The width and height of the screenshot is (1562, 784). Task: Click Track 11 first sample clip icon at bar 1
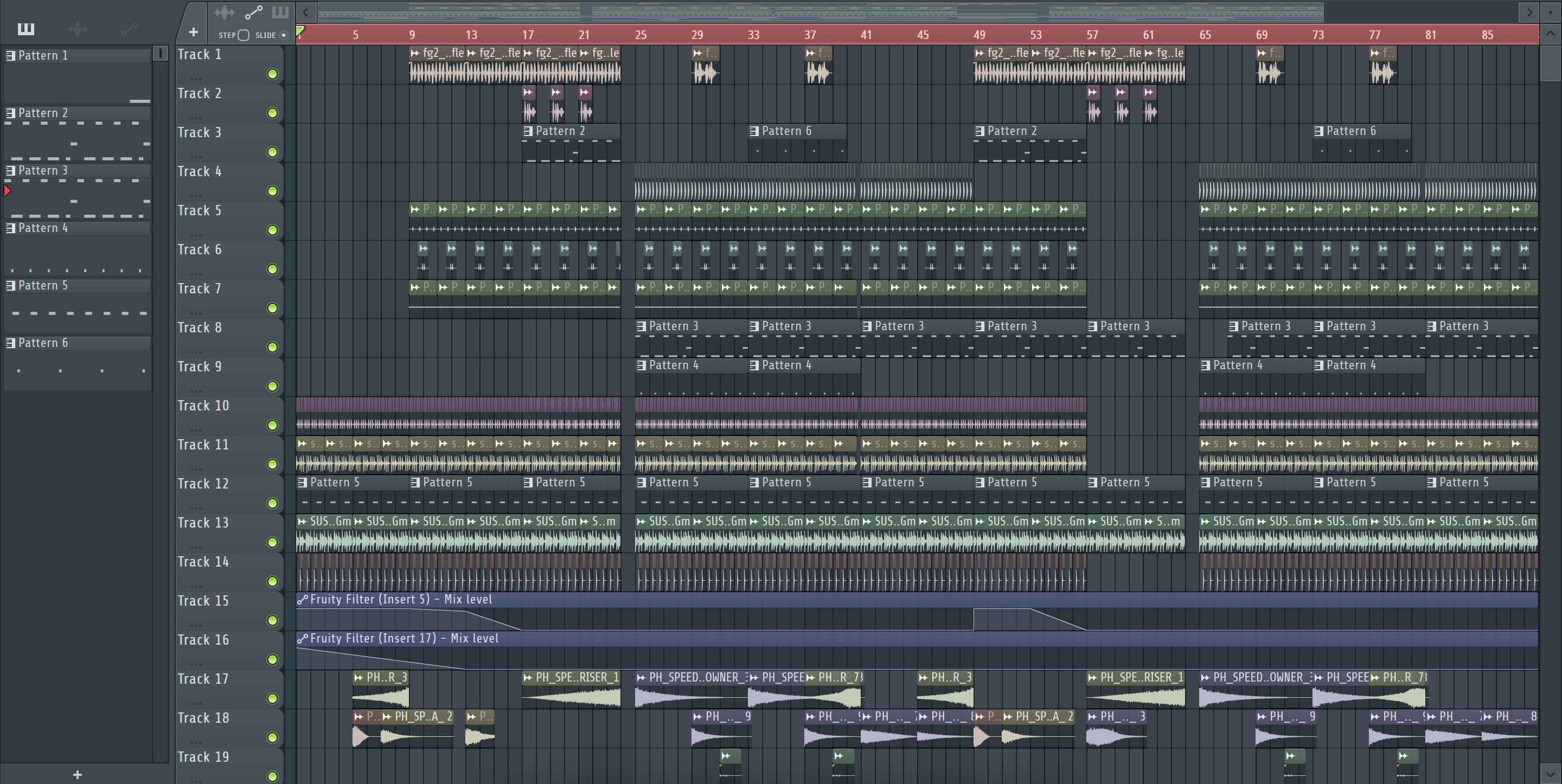tap(302, 444)
